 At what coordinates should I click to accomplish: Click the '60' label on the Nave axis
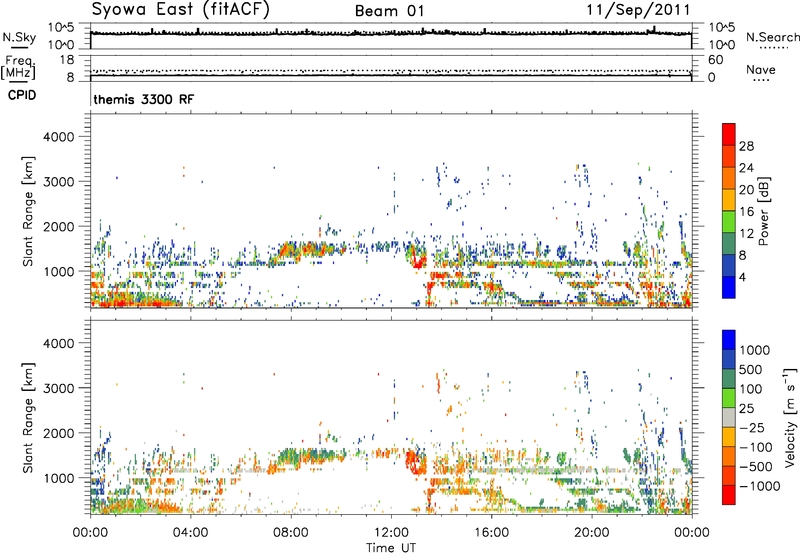[715, 60]
